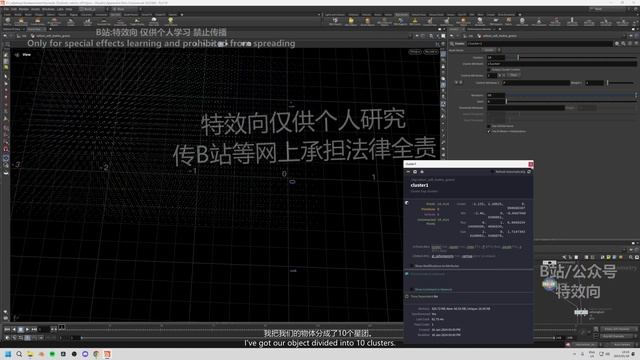Click the Key All Channels button
Image resolution: width=640 pixels, height=360 pixels.
click(617, 336)
